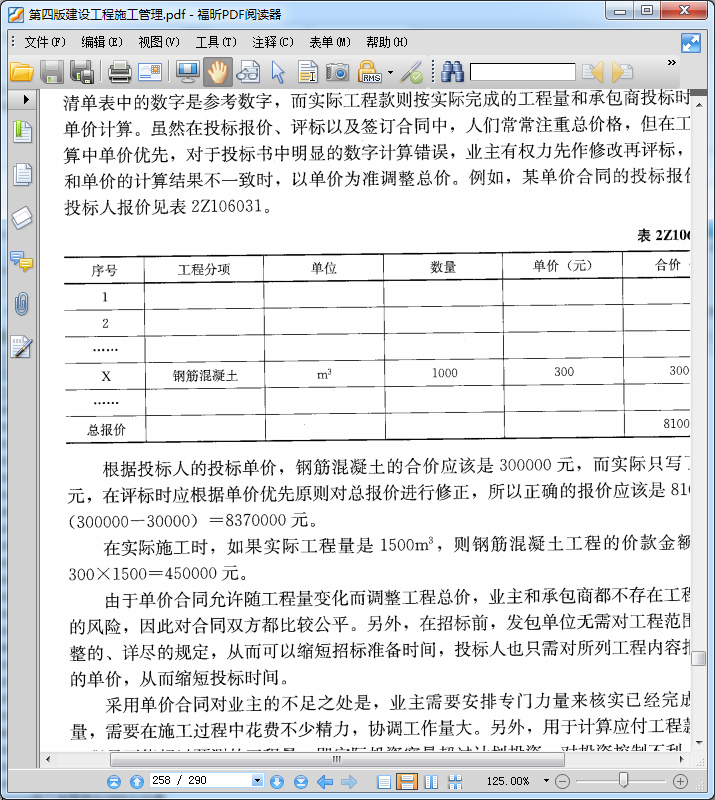The height and width of the screenshot is (800, 715).
Task: Open the Attachments paperclip panel
Action: [x=21, y=304]
